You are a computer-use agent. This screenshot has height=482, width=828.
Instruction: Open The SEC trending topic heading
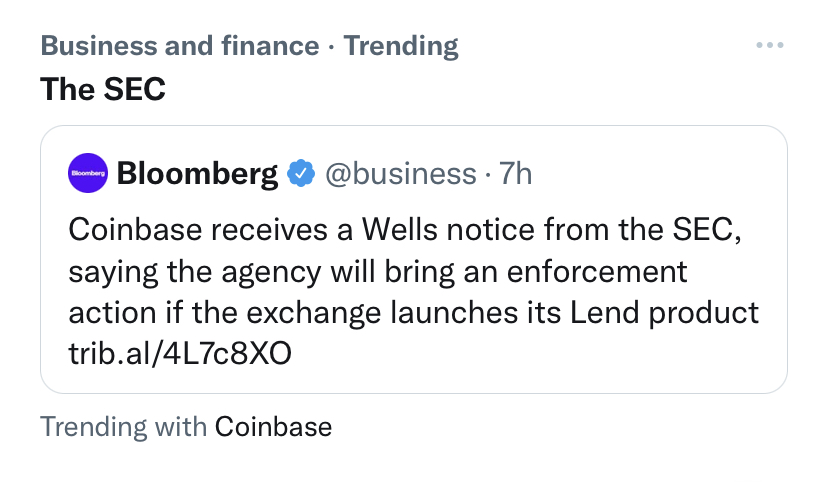coord(103,90)
